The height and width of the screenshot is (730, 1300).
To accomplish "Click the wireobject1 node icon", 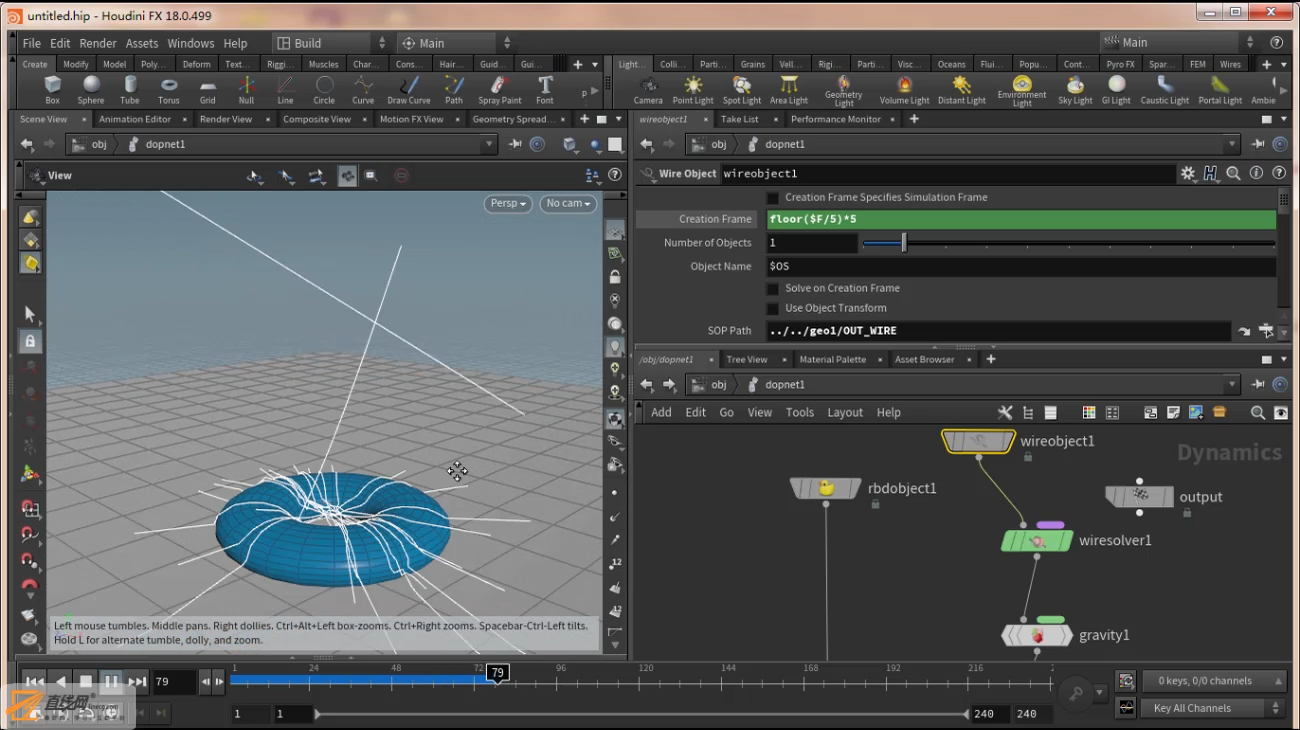I will 978,441.
